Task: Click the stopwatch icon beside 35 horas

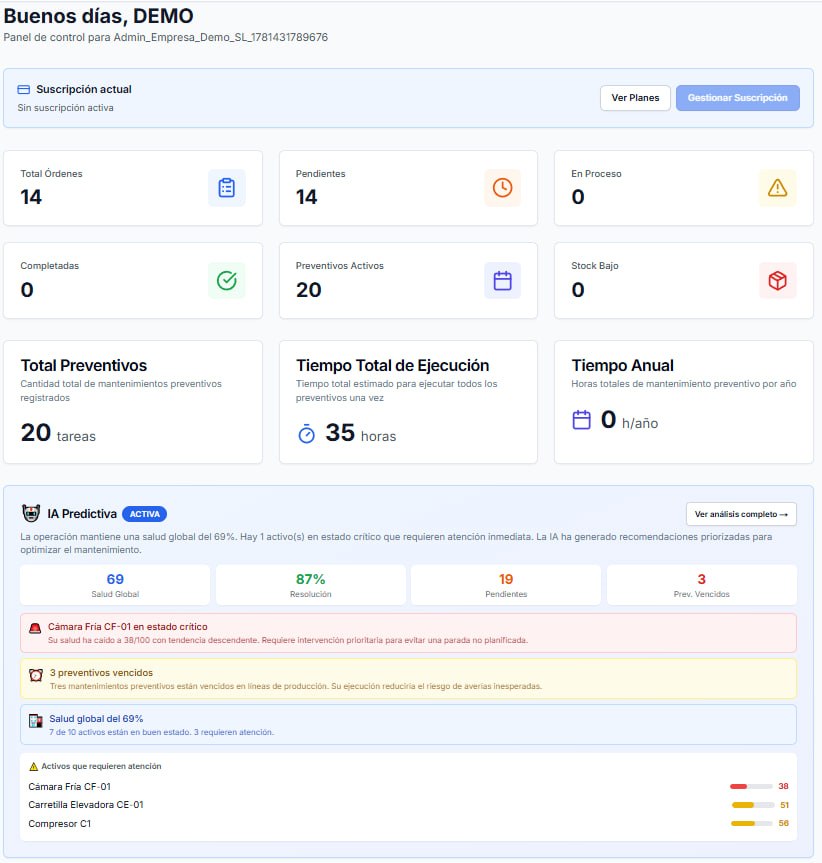Action: click(x=306, y=434)
